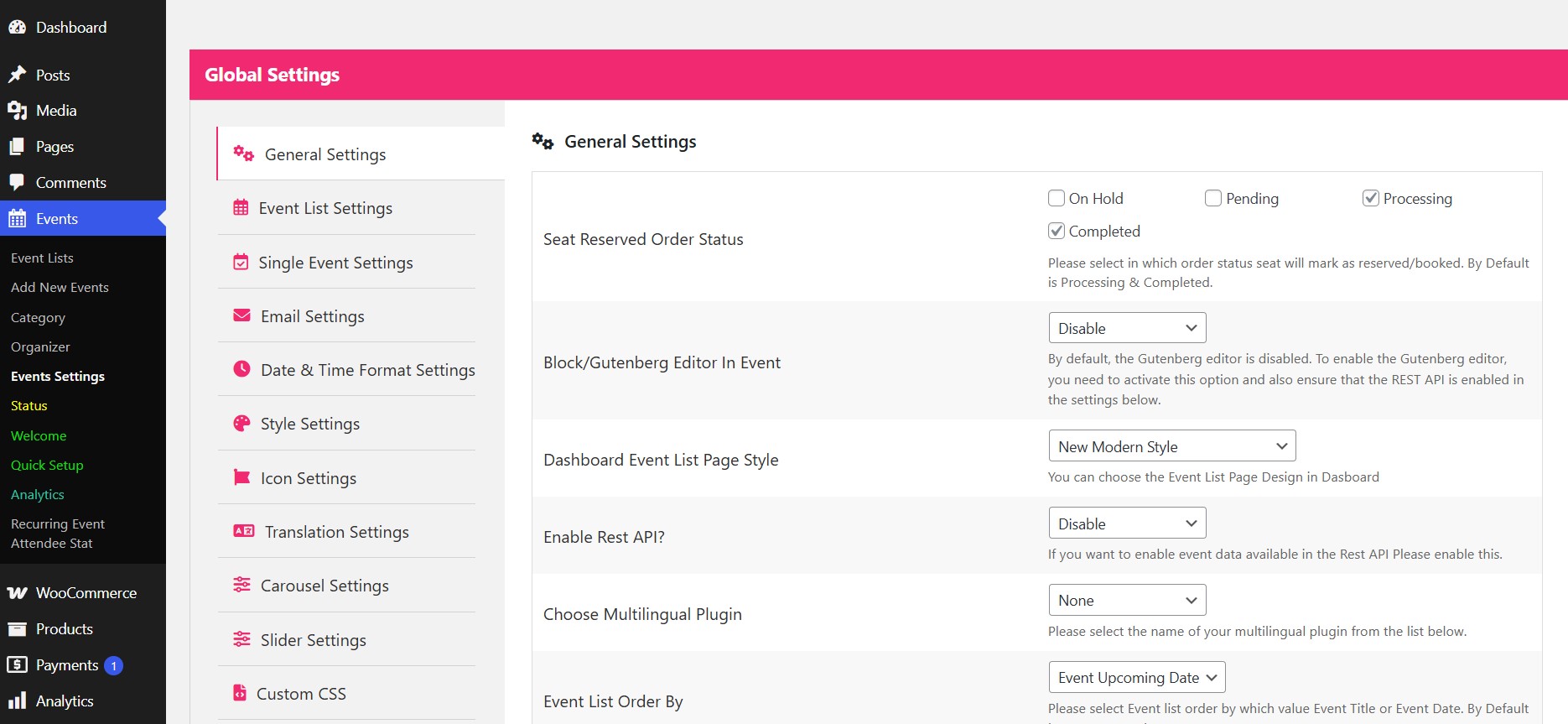Viewport: 1568px width, 724px height.
Task: Click the Products archive box icon
Action: [17, 629]
